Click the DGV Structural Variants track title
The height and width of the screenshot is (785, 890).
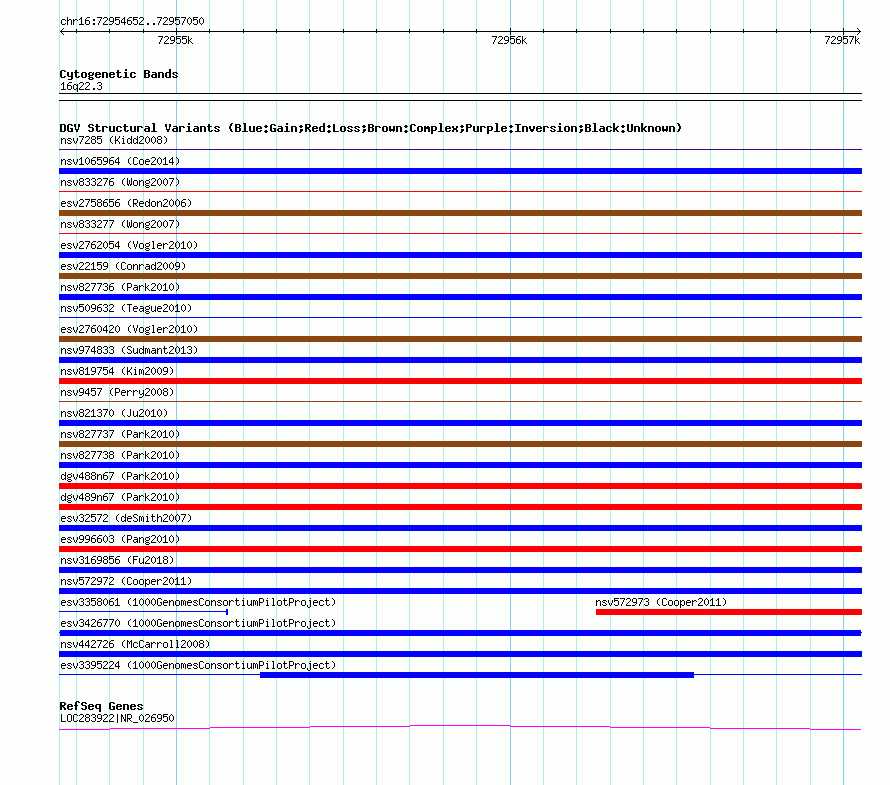coord(370,128)
